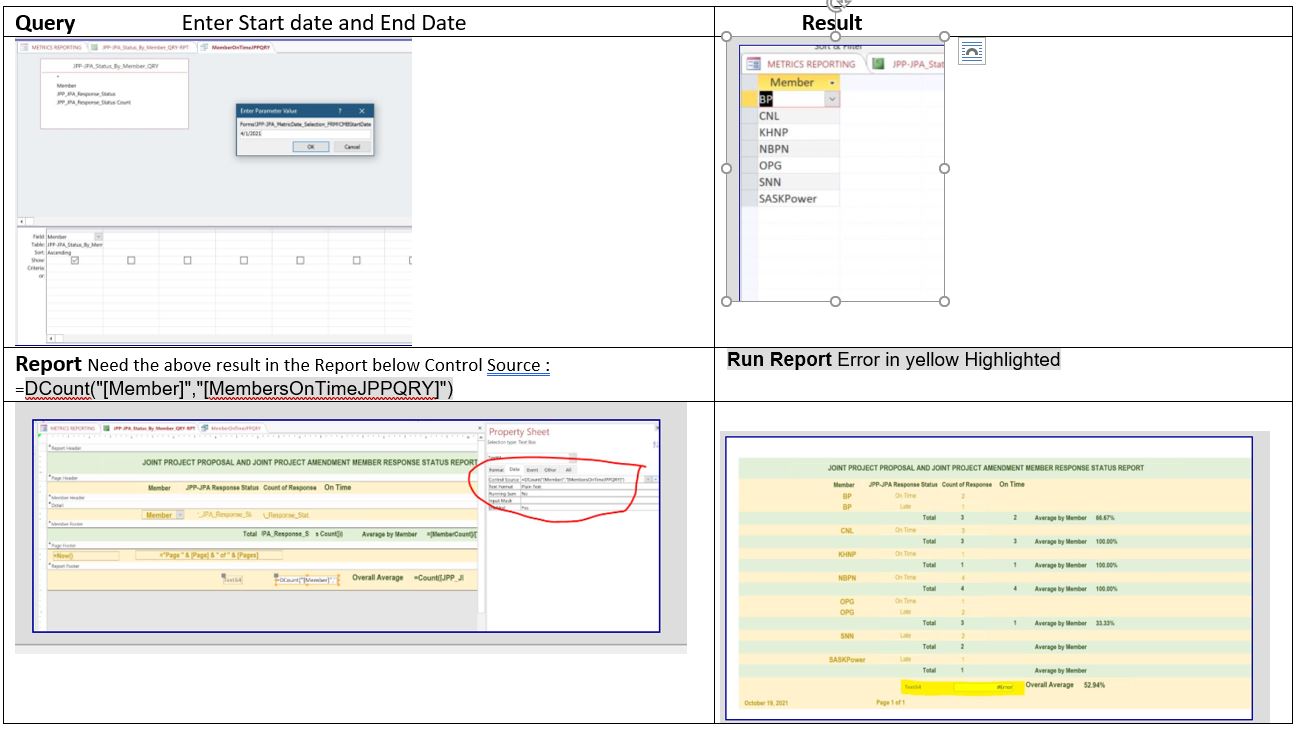Check the Show checkbox in third query column
Viewport: 1301px width, 730px height.
pos(187,260)
